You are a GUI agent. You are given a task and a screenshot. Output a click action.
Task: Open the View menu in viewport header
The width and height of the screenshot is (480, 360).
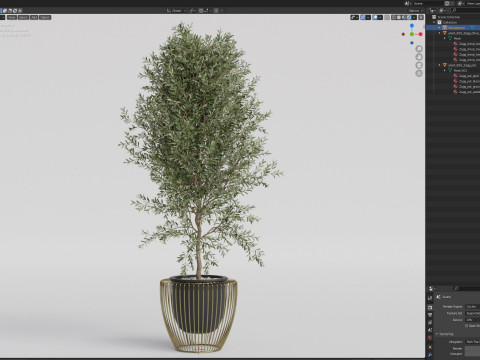(12, 17)
